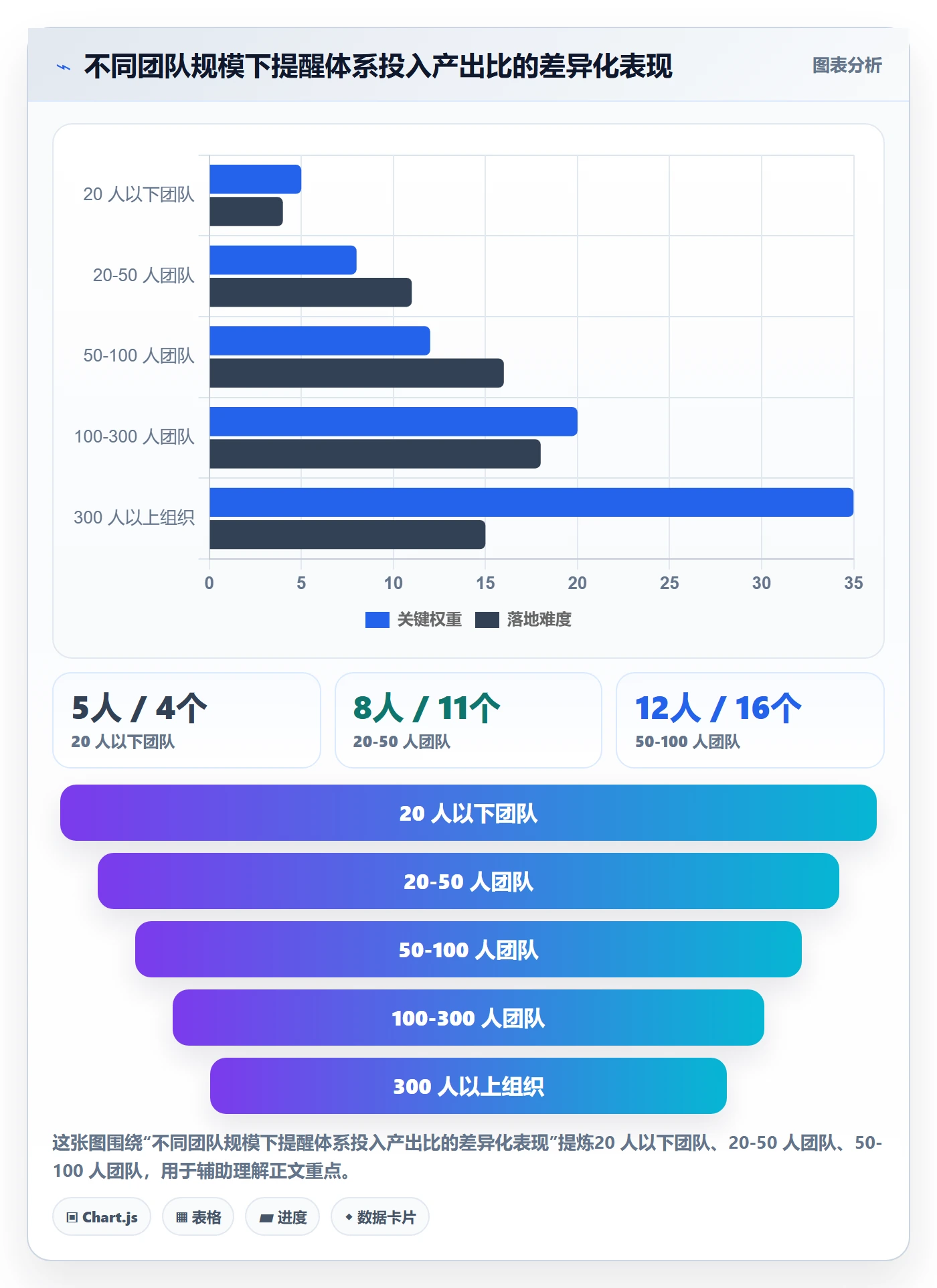Click the x-axis tick value 35
This screenshot has height=1288, width=937.
(853, 583)
